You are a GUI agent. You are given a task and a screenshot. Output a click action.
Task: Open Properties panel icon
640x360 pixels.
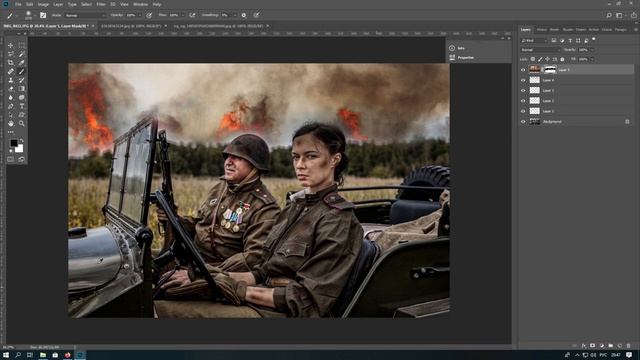point(452,58)
